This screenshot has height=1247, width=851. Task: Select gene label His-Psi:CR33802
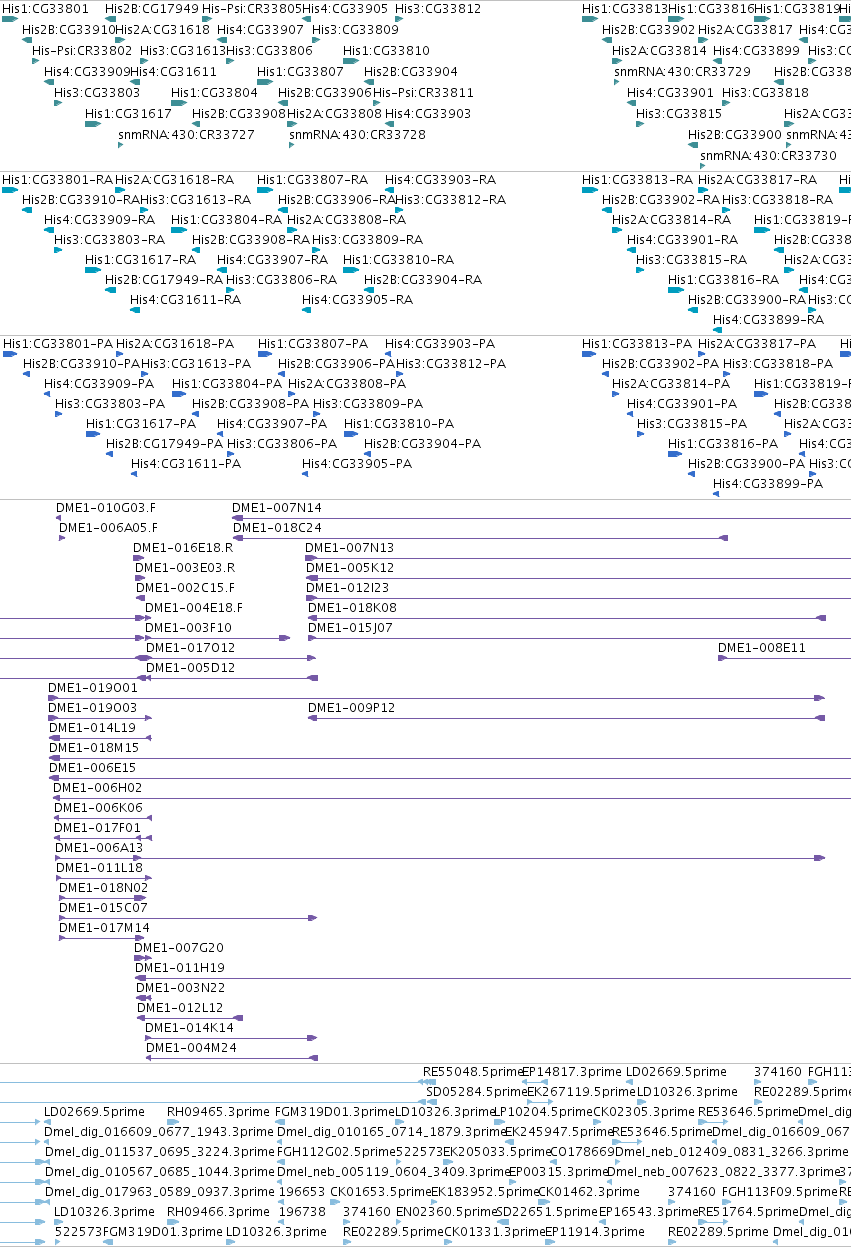click(x=82, y=50)
